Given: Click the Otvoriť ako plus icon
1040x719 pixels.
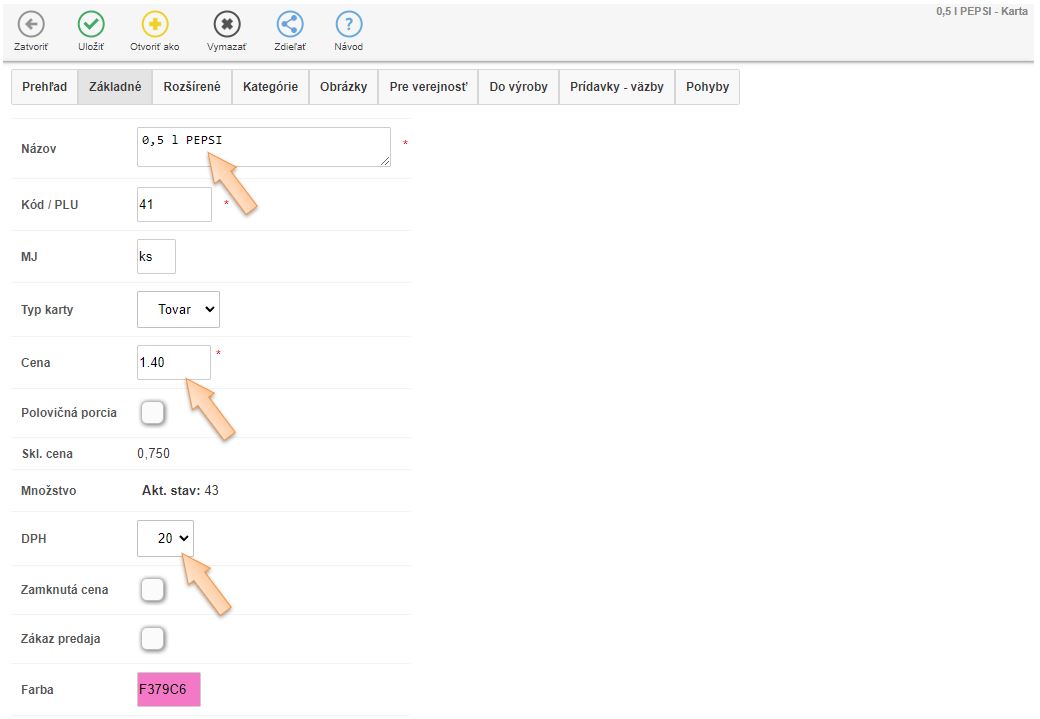Looking at the screenshot, I should click(x=155, y=25).
